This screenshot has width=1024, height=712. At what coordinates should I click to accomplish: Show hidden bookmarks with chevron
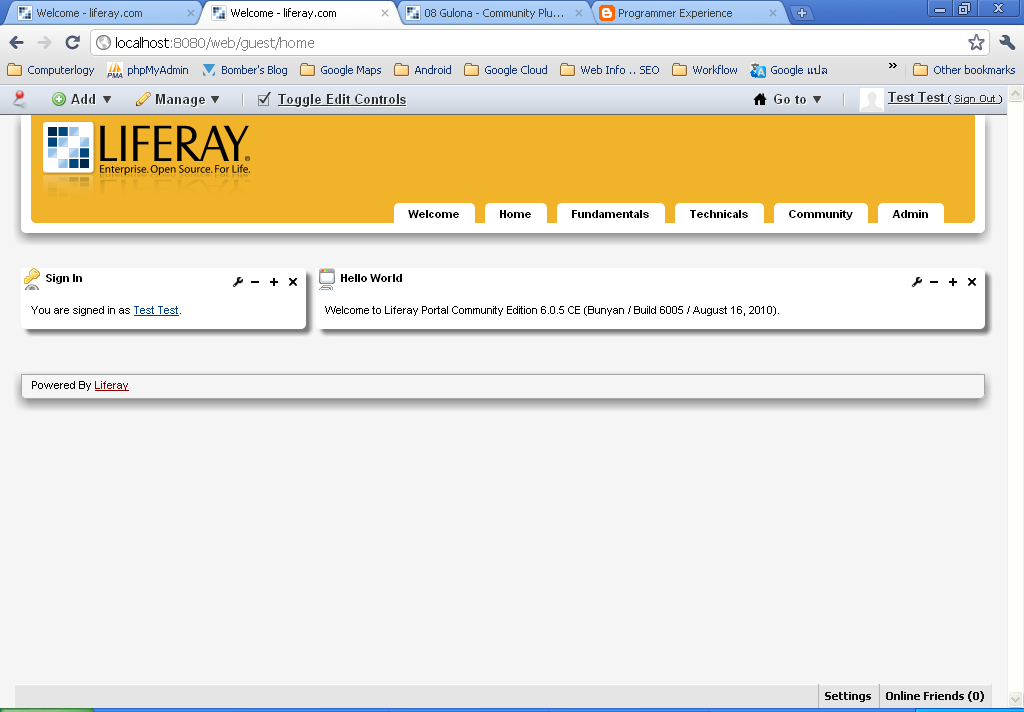pyautogui.click(x=893, y=66)
